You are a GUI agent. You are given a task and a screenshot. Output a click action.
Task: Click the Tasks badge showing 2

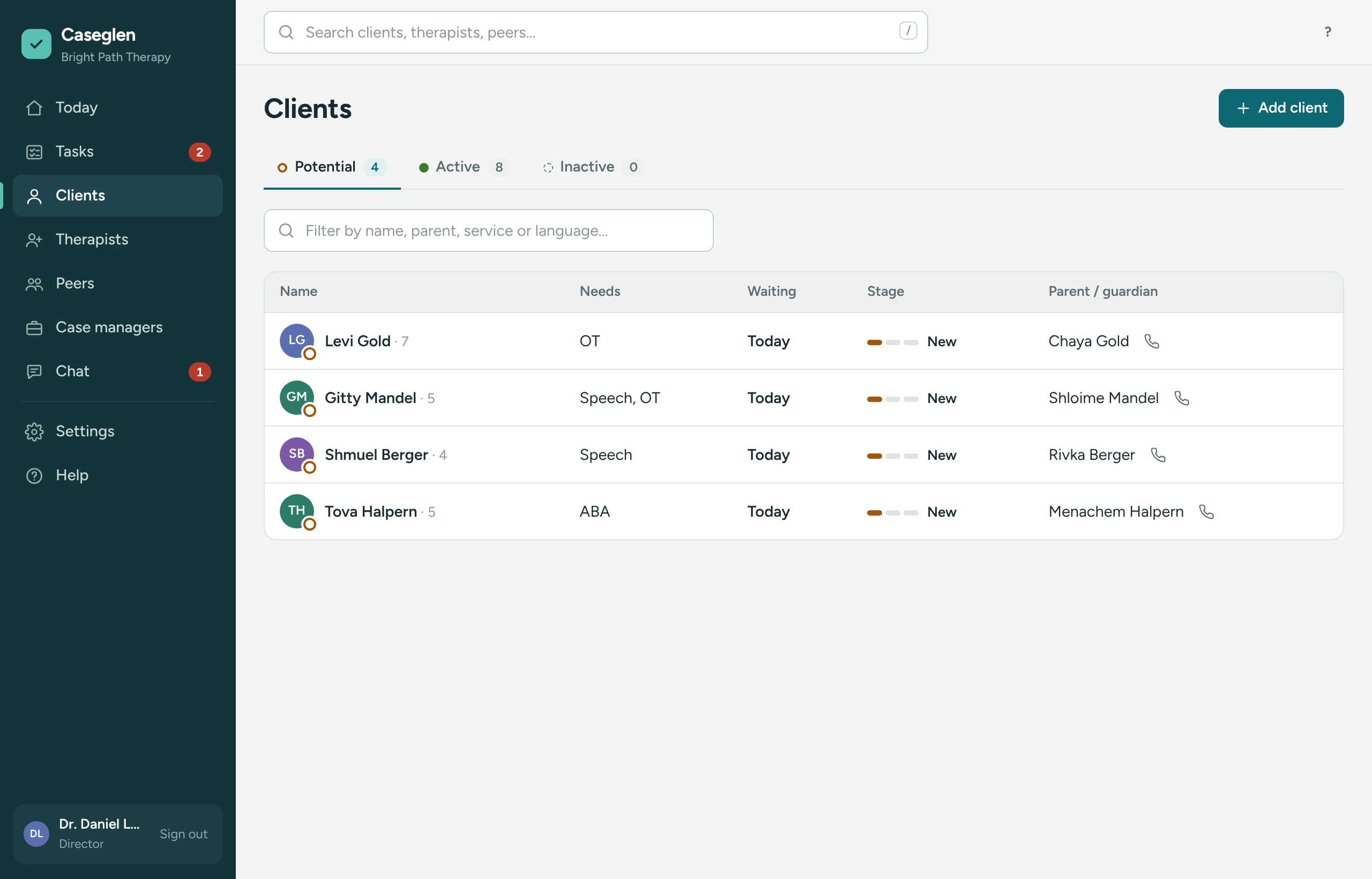(x=199, y=152)
